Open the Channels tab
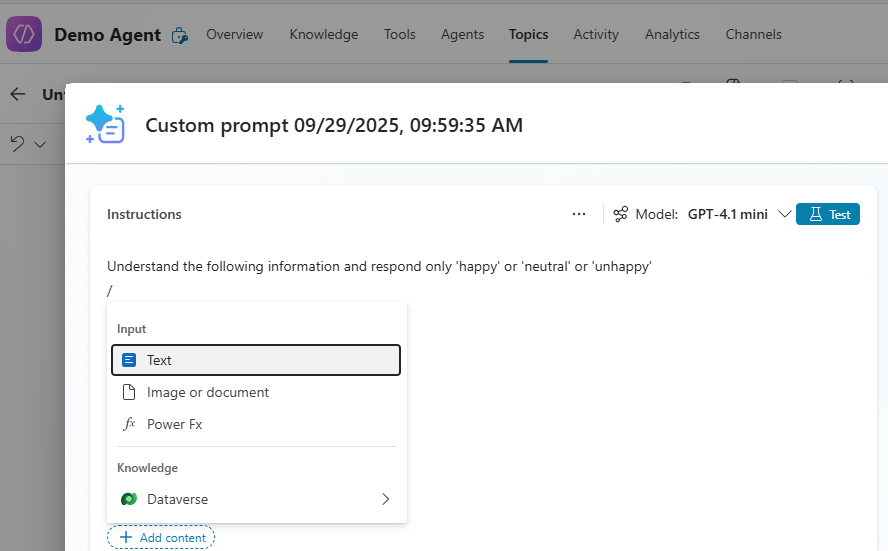Viewport: 888px width, 551px height. tap(753, 34)
